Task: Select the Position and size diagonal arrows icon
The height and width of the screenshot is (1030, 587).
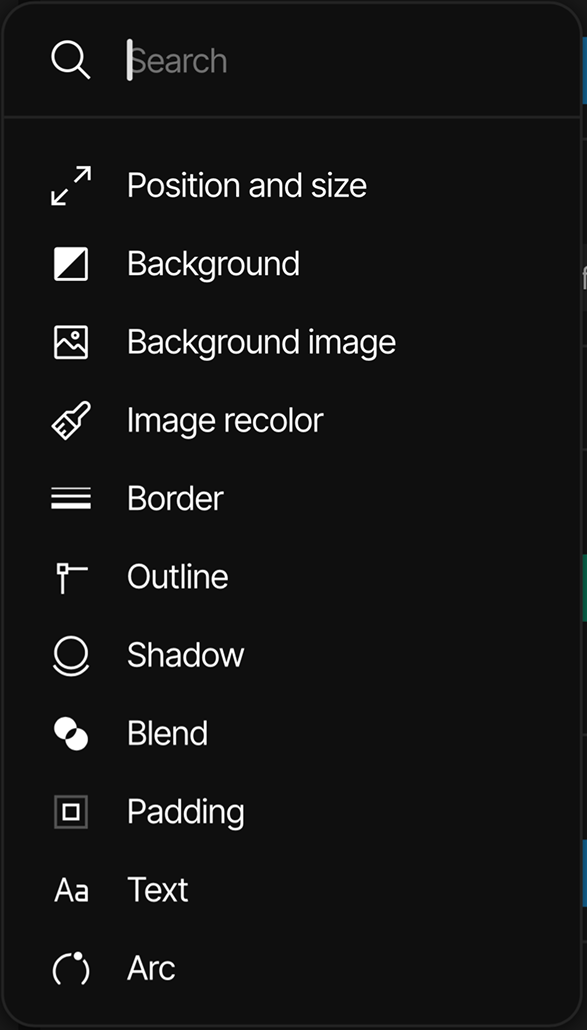Action: pyautogui.click(x=70, y=185)
